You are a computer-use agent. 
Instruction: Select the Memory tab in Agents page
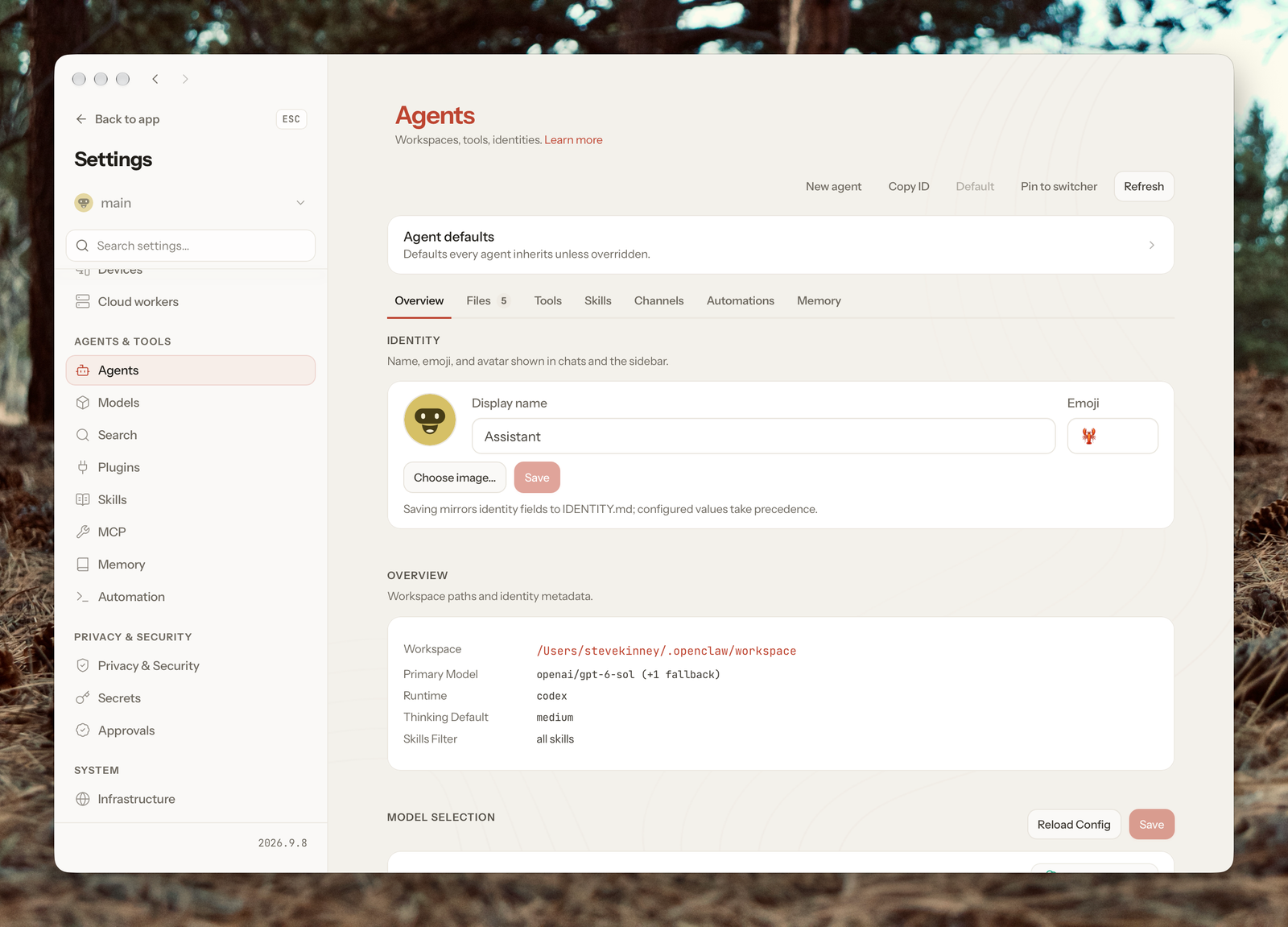[x=819, y=300]
